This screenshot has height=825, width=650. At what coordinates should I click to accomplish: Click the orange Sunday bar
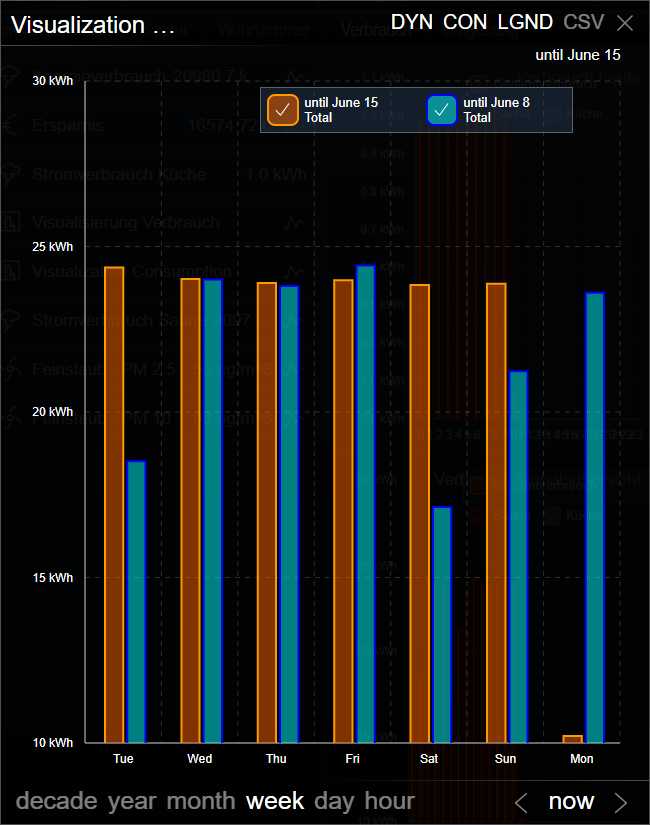pos(496,513)
